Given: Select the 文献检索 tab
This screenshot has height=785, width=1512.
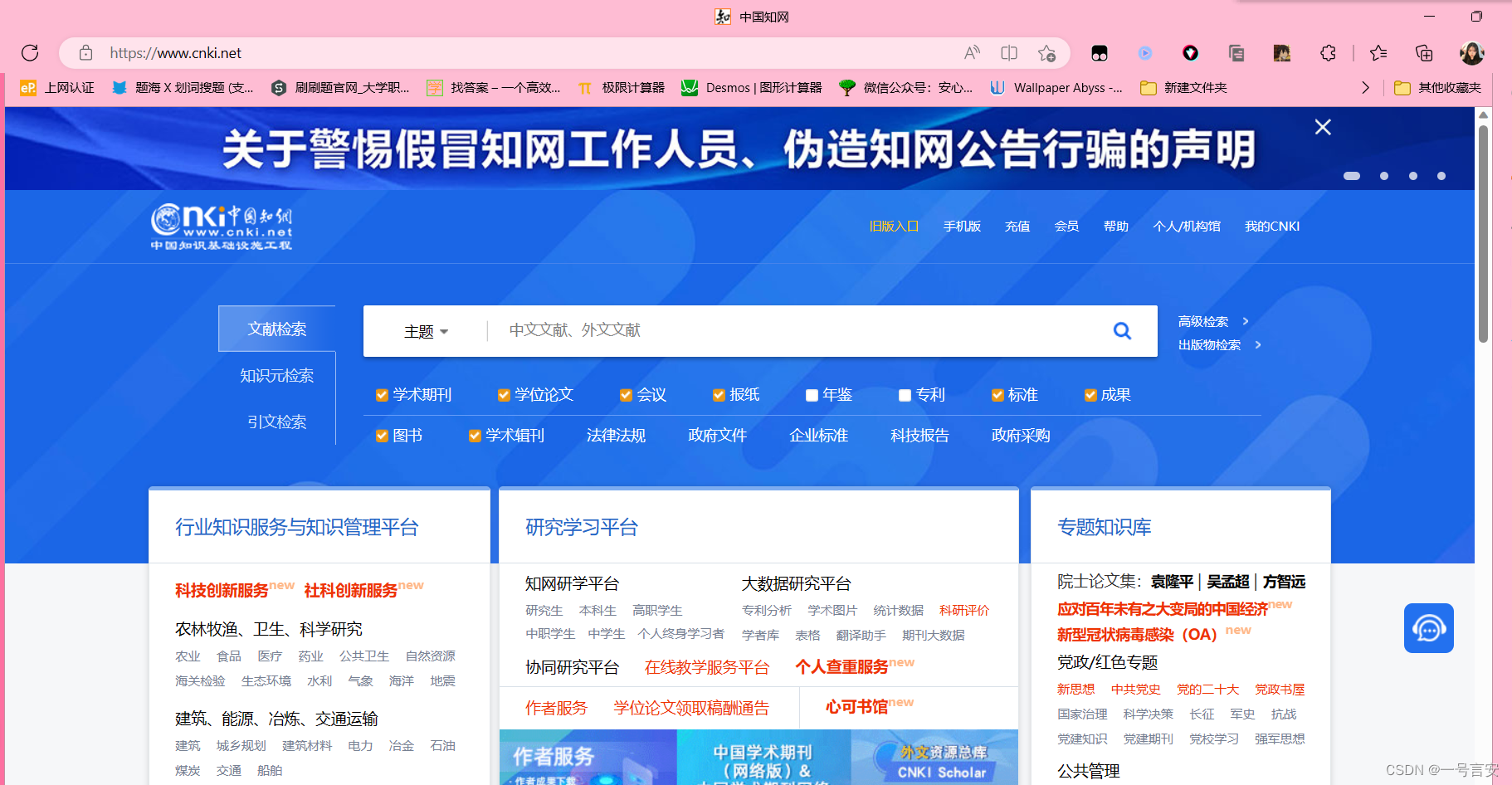Looking at the screenshot, I should tap(277, 329).
